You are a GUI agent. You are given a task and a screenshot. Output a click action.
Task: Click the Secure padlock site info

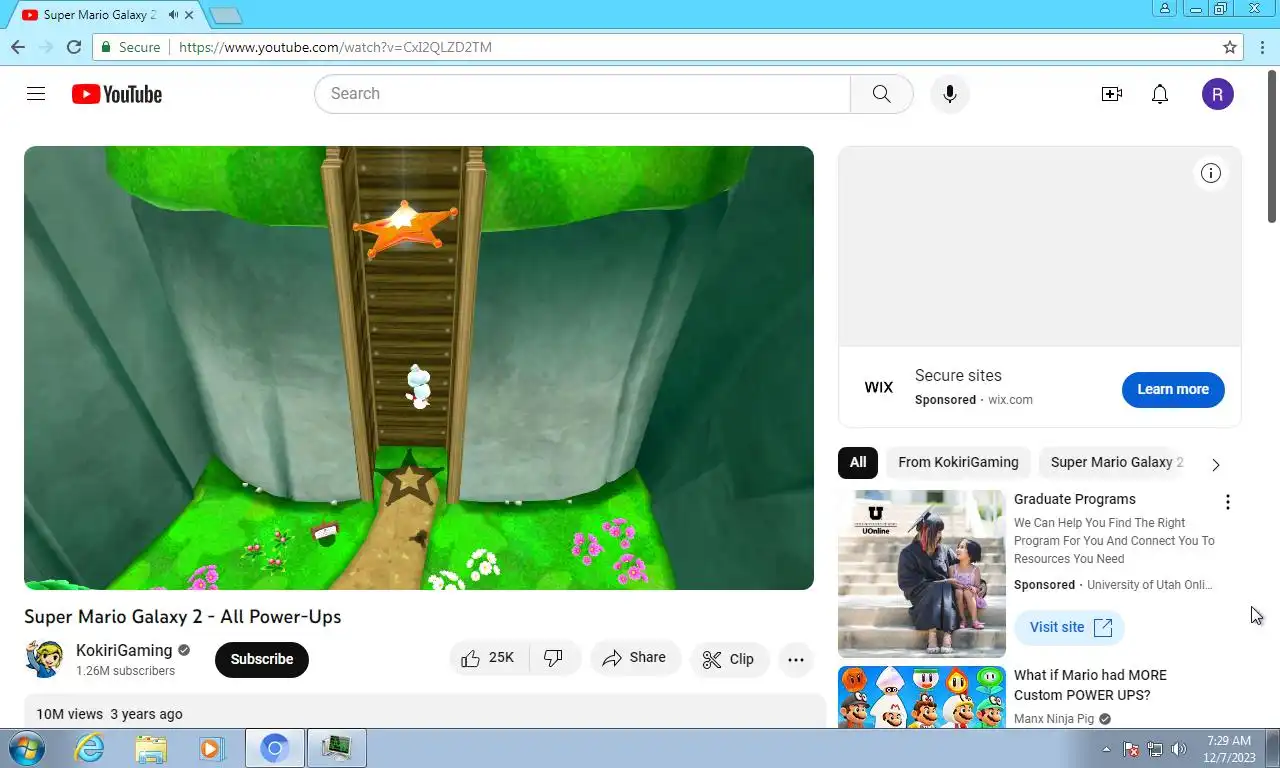tap(131, 47)
